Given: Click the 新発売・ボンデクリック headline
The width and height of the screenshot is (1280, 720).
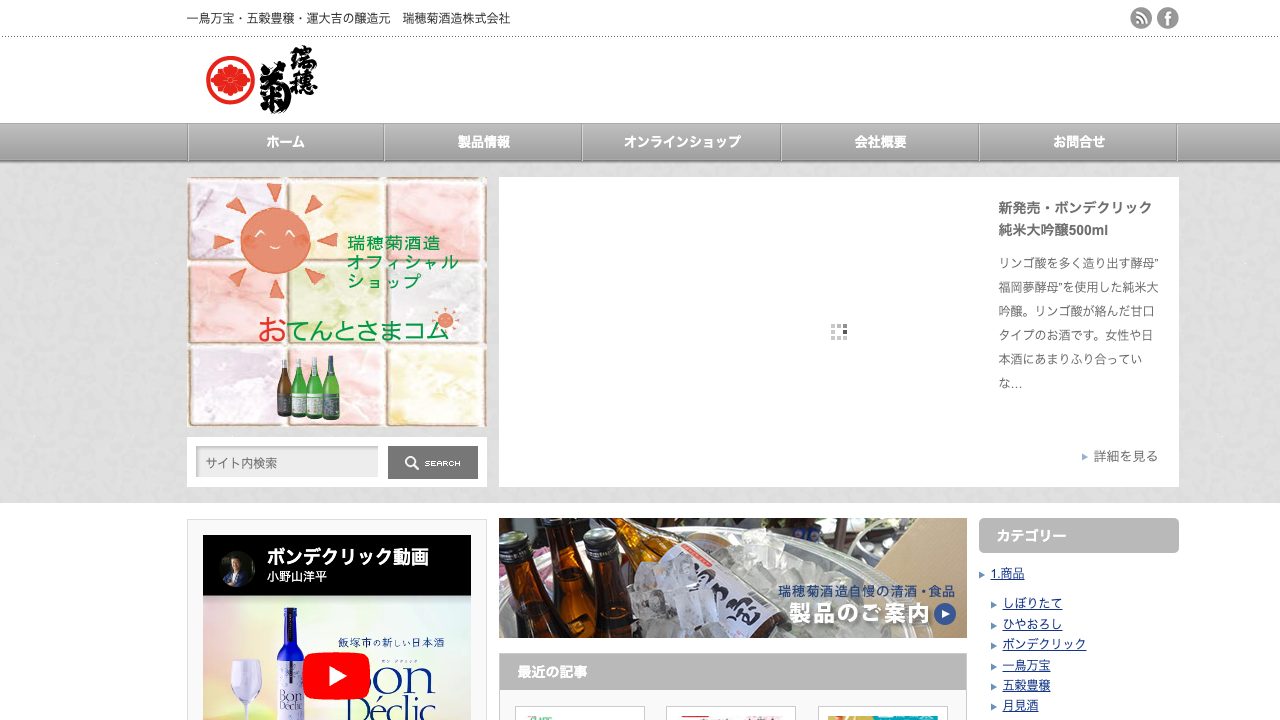Looking at the screenshot, I should pyautogui.click(x=1075, y=219).
